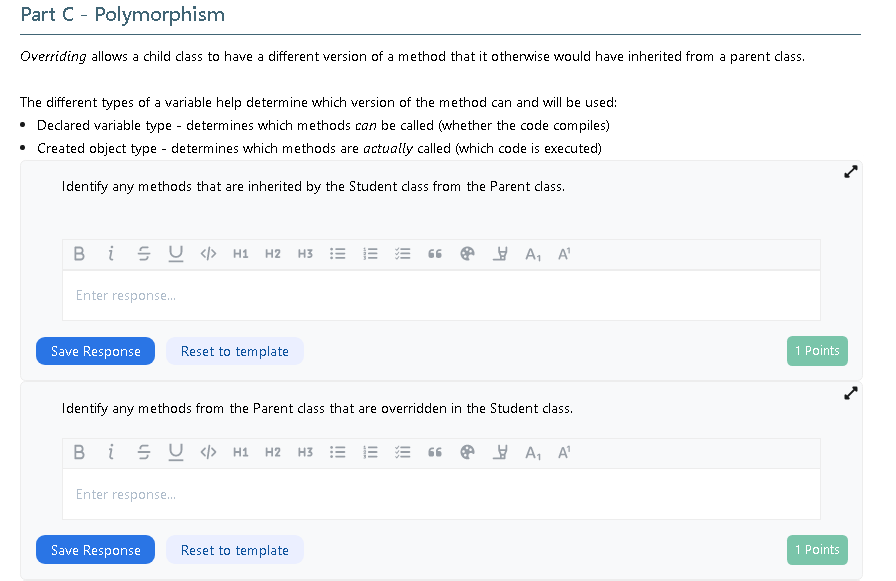
Task: Toggle bold in the inherited methods editor
Action: tap(79, 254)
